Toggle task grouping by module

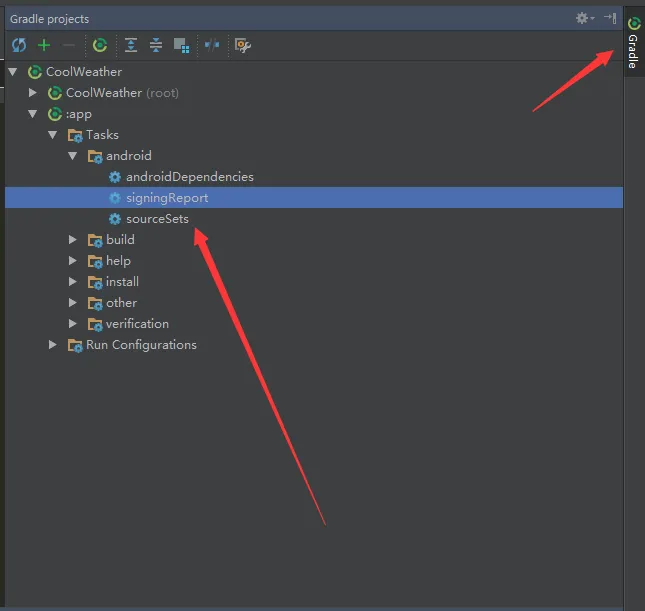tap(181, 45)
